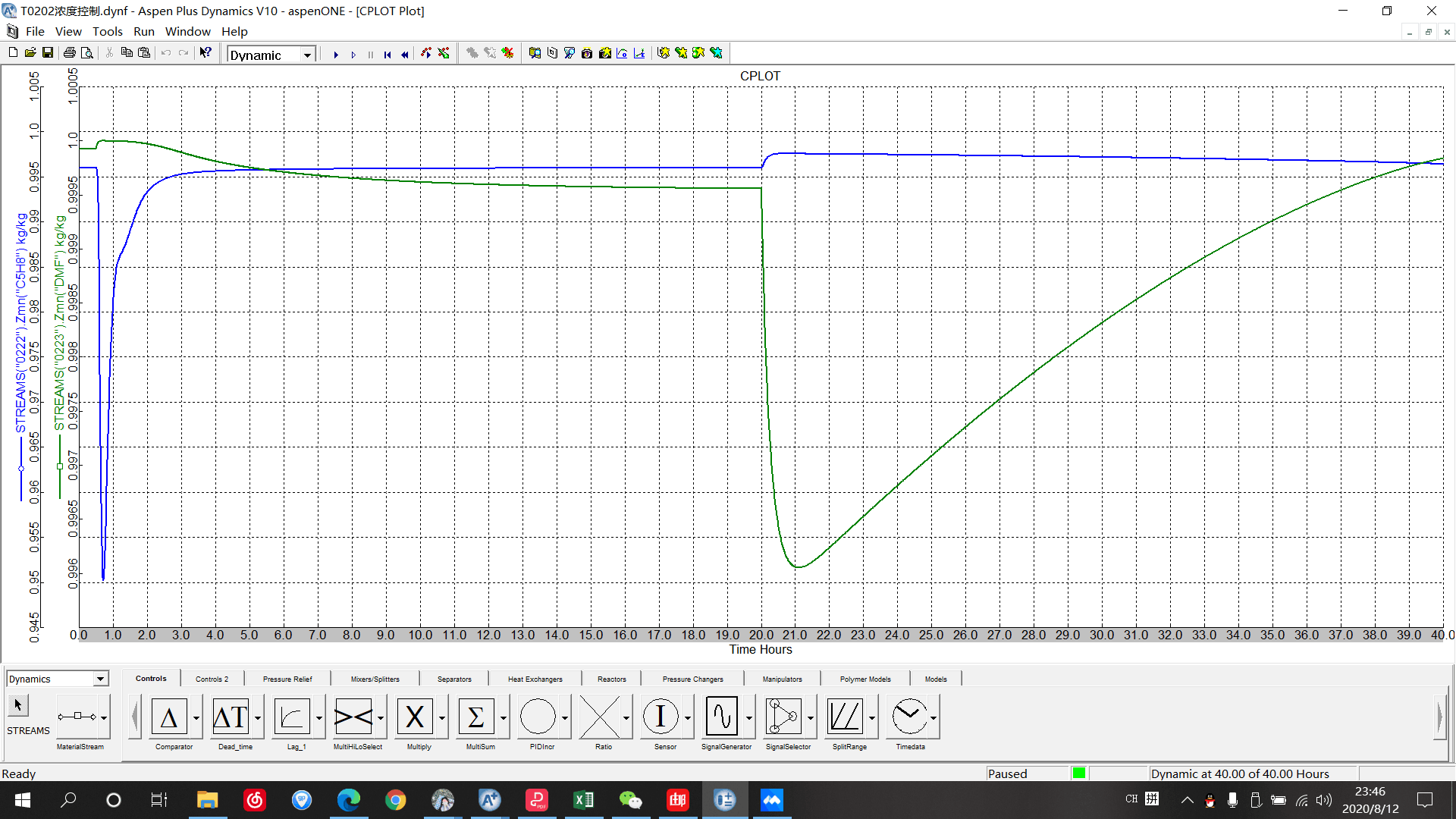Expand the MaterialStream type arrow
Viewport: 1456px width, 819px height.
104,717
